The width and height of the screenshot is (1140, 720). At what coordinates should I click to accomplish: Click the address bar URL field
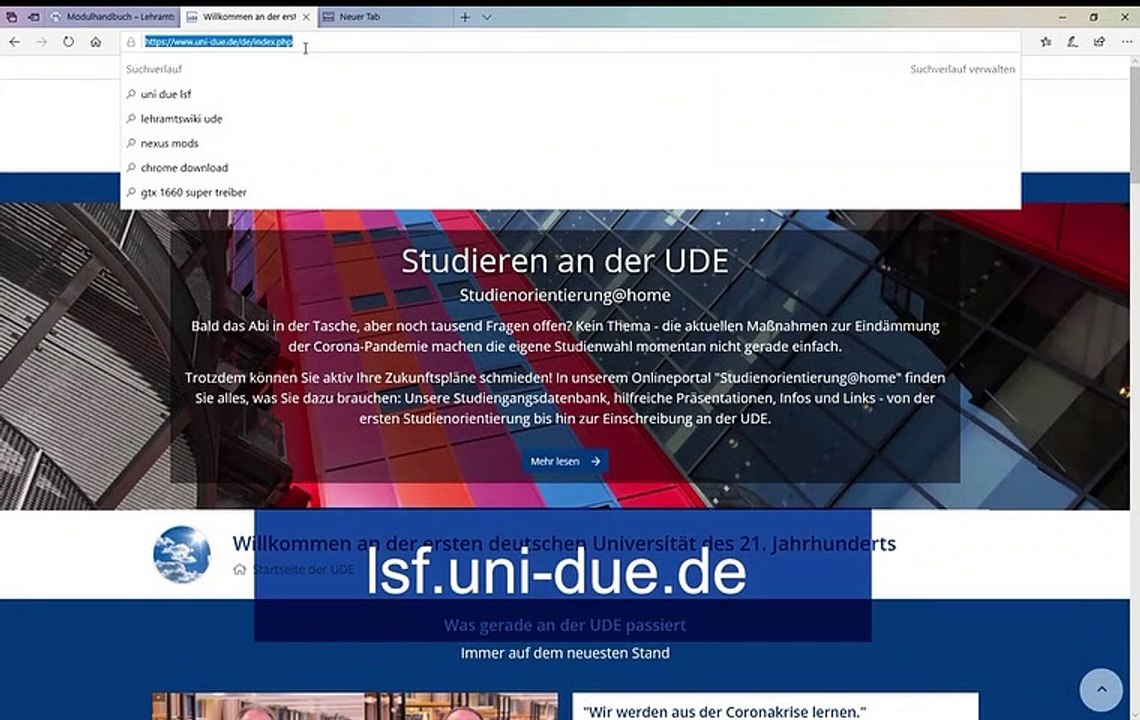coord(571,42)
